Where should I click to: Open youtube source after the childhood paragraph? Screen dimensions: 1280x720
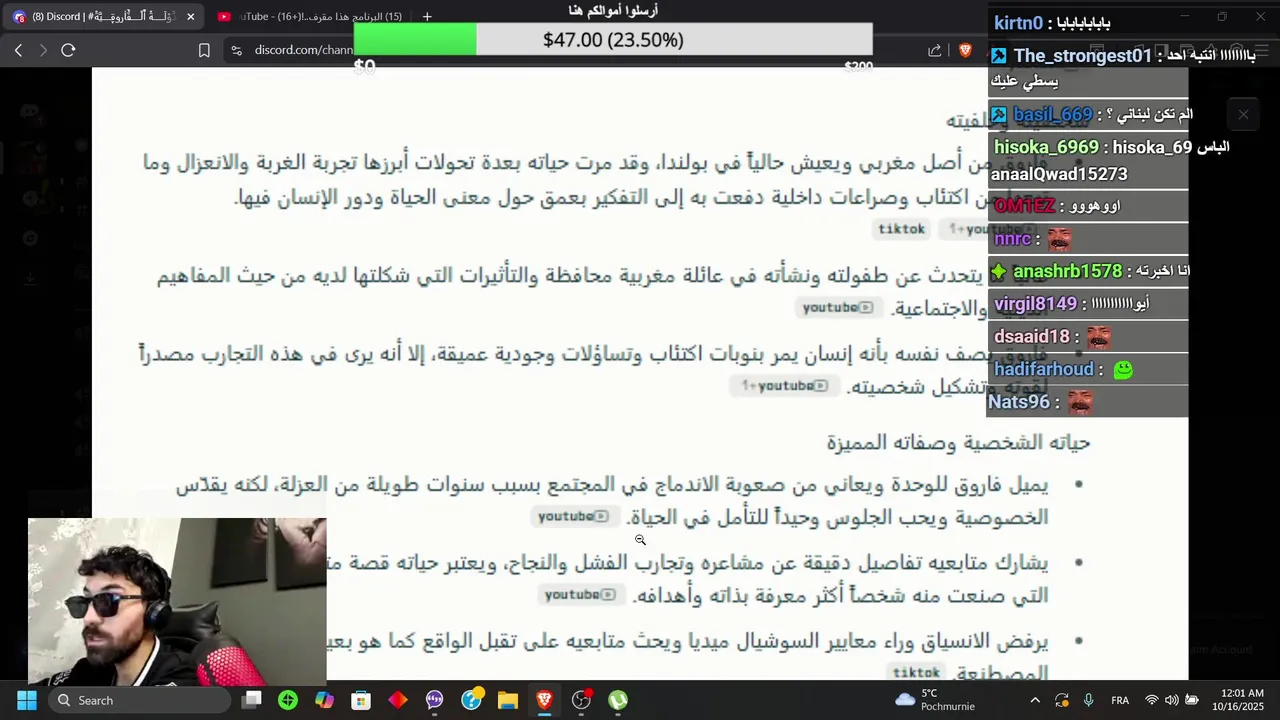pos(837,308)
